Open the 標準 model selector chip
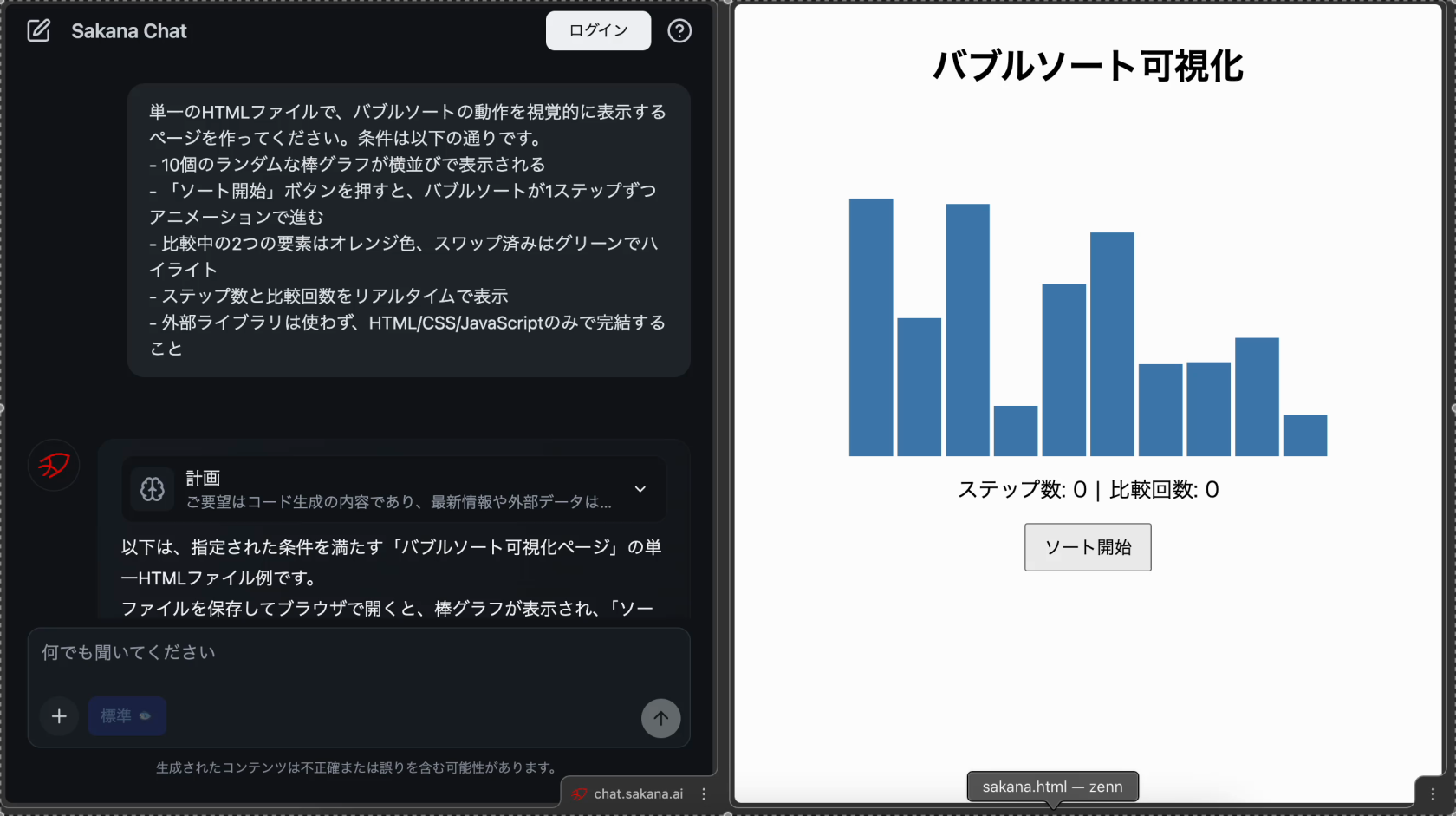Image resolution: width=1456 pixels, height=816 pixels. [x=127, y=716]
